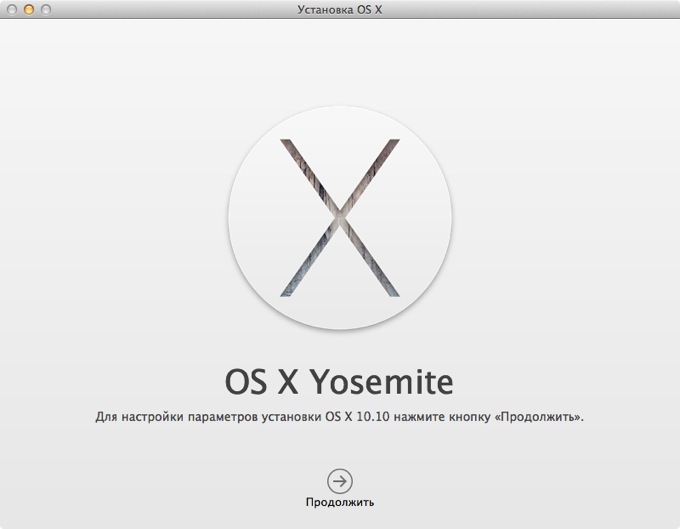Click the circled arrow Continue icon
The height and width of the screenshot is (529, 680).
(x=340, y=481)
